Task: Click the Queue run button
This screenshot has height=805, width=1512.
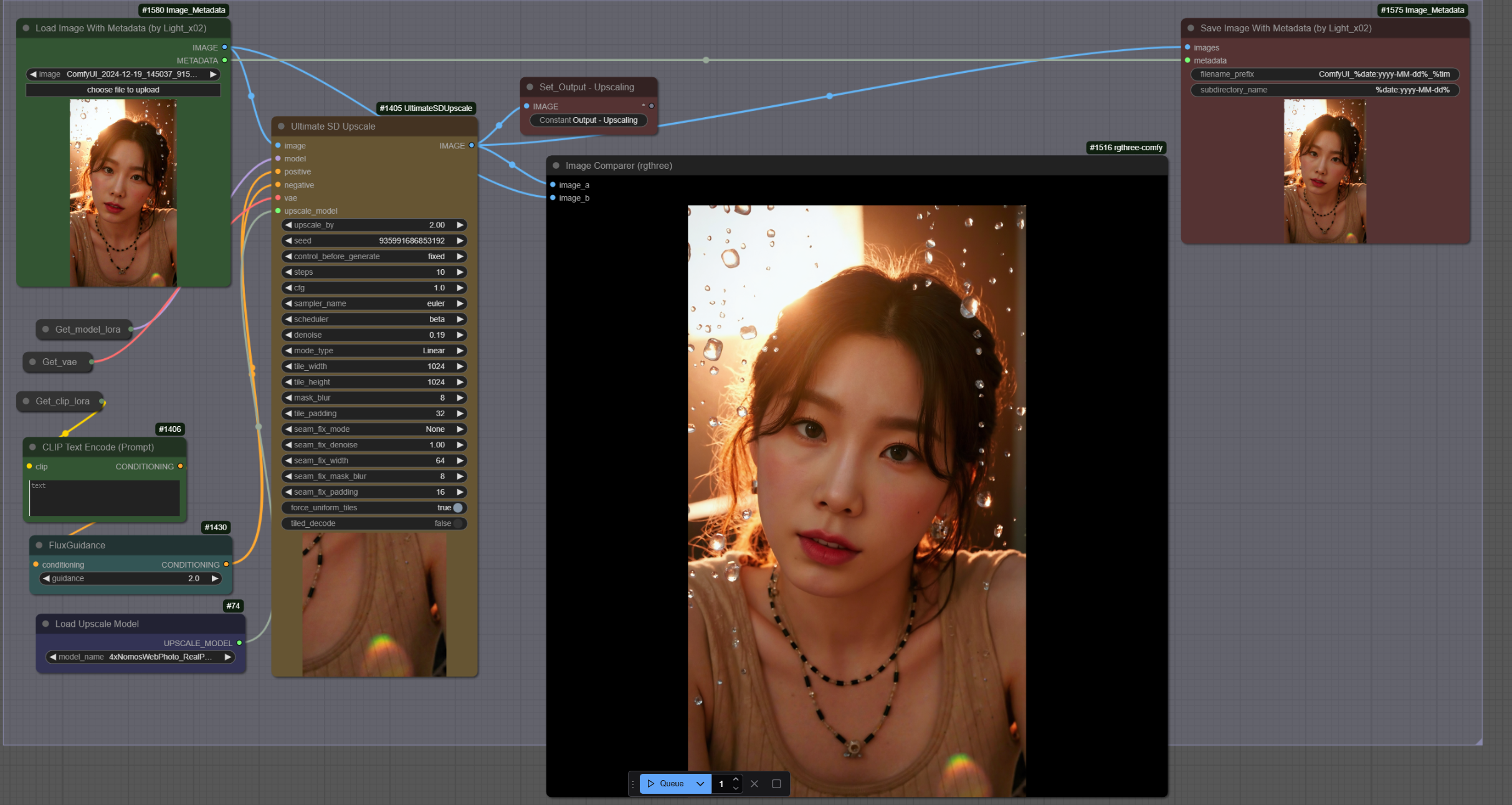Action: click(665, 783)
